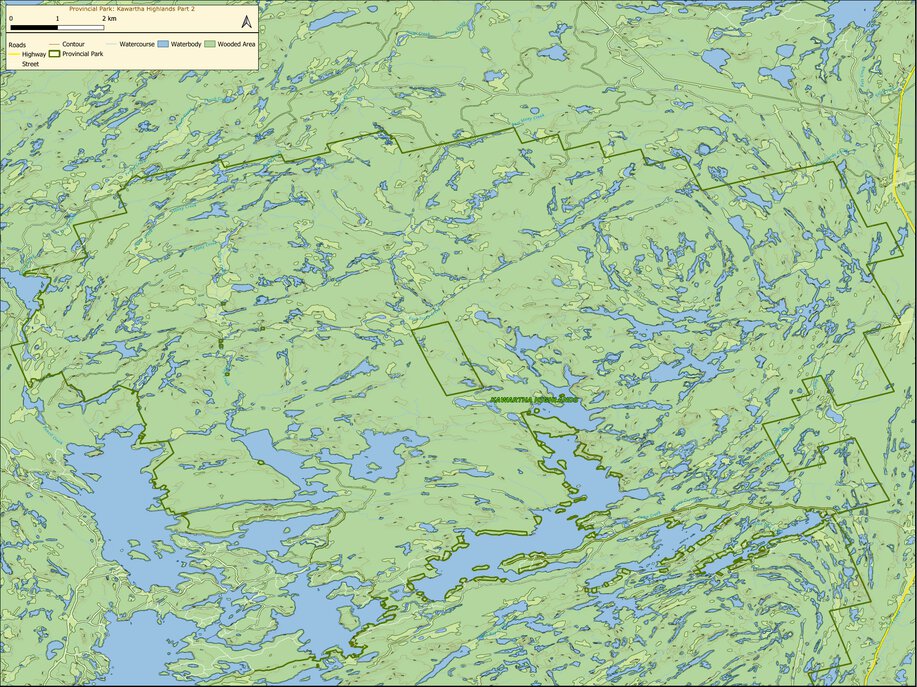
Task: Toggle the Contour legend entry
Action: pos(72,45)
